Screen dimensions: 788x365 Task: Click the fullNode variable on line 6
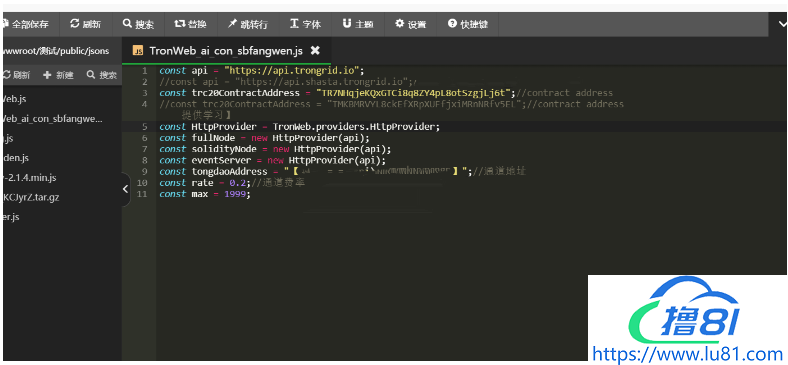click(213, 138)
